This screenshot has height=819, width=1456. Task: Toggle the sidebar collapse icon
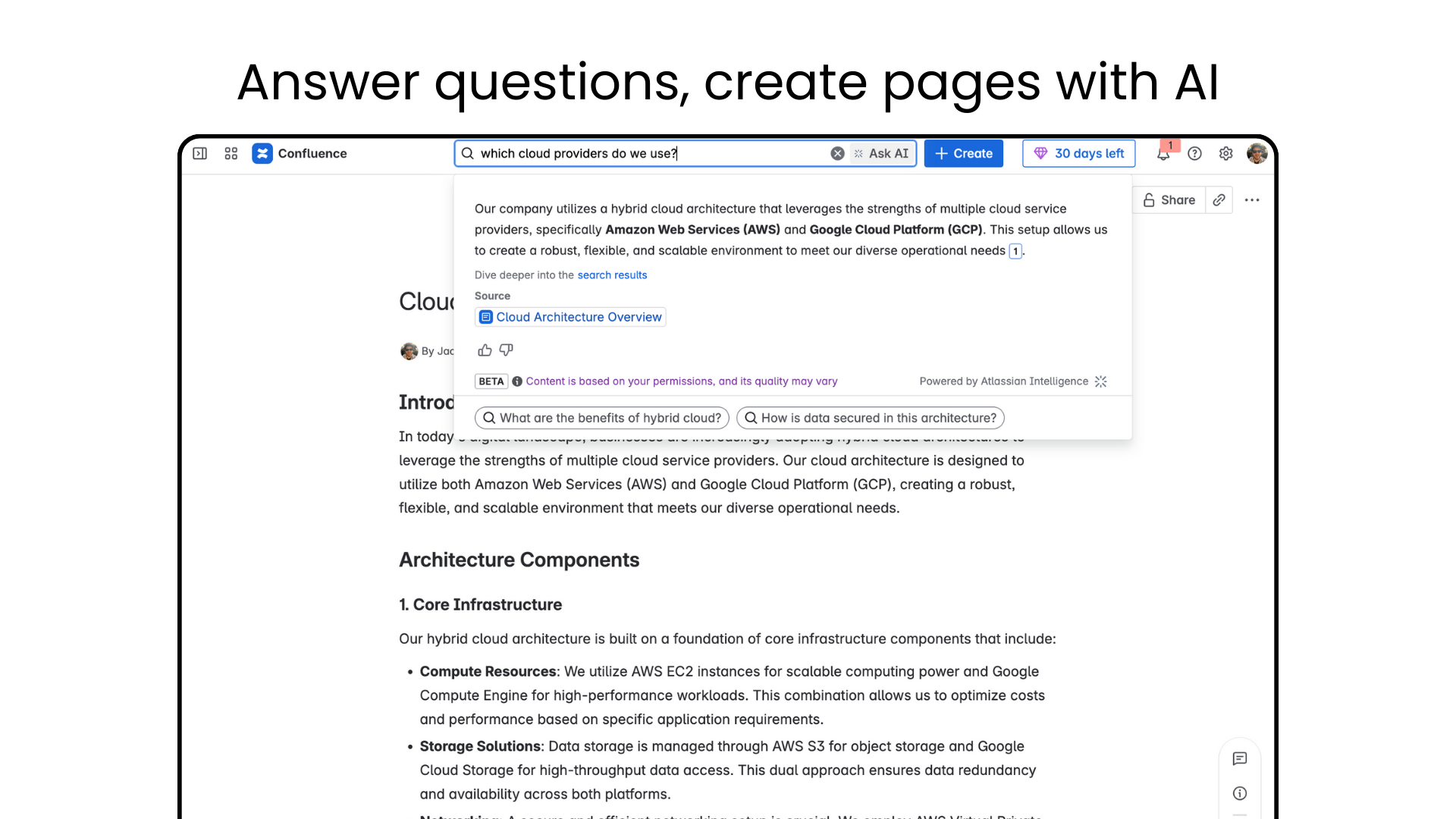pyautogui.click(x=200, y=153)
